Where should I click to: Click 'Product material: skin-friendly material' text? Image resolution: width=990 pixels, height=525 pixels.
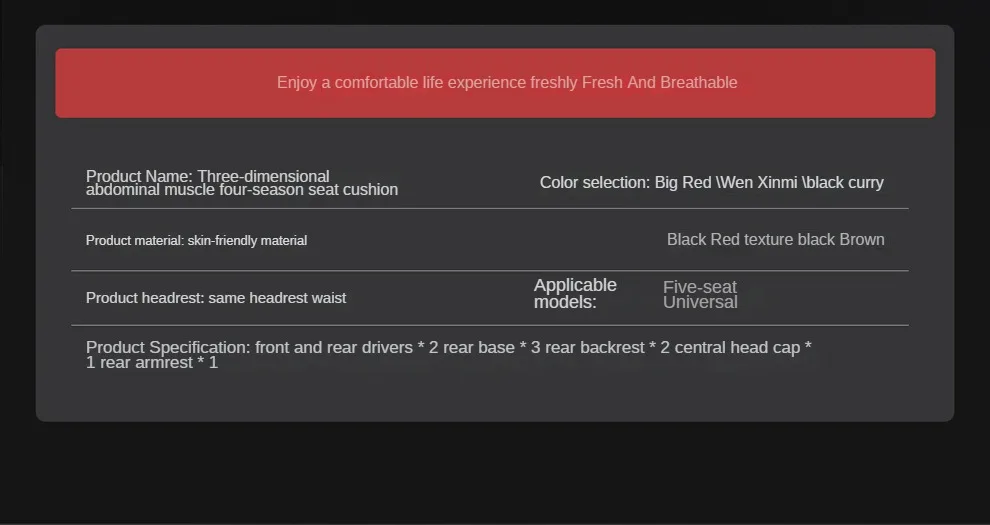196,241
